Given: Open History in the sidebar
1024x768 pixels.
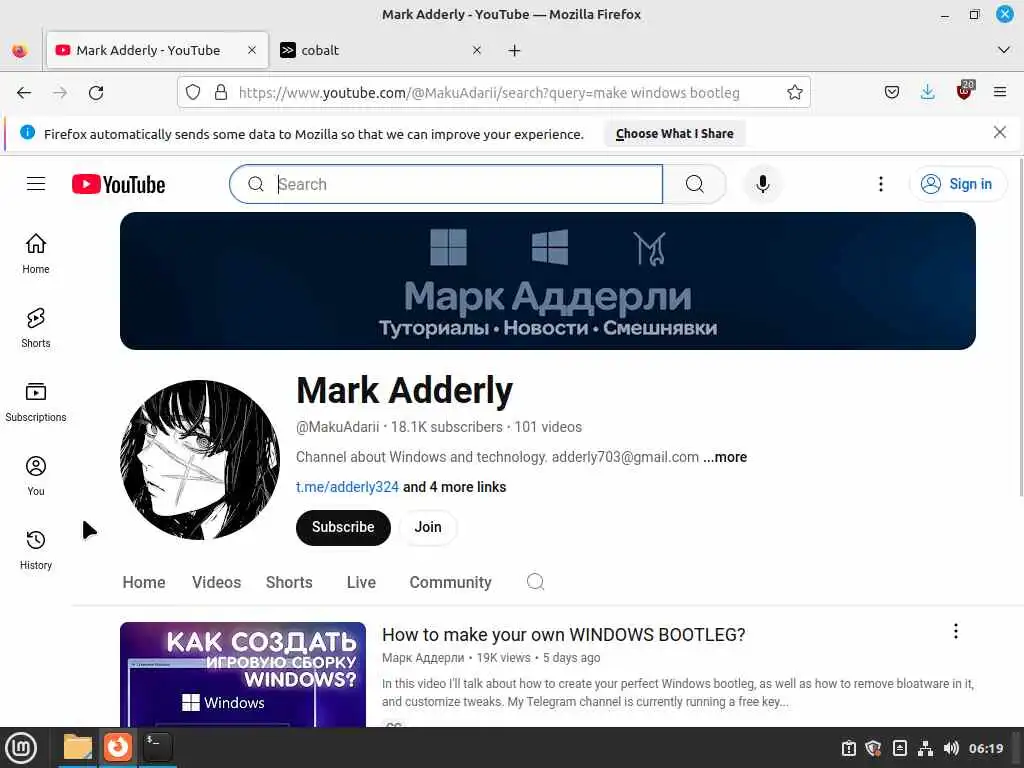Looking at the screenshot, I should pyautogui.click(x=36, y=550).
